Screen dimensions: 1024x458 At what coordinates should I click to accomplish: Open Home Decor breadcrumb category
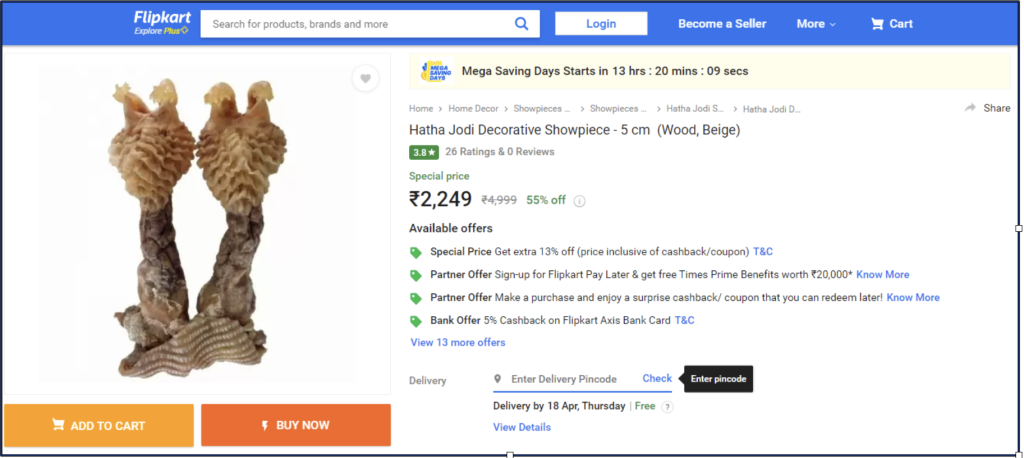[x=474, y=109]
